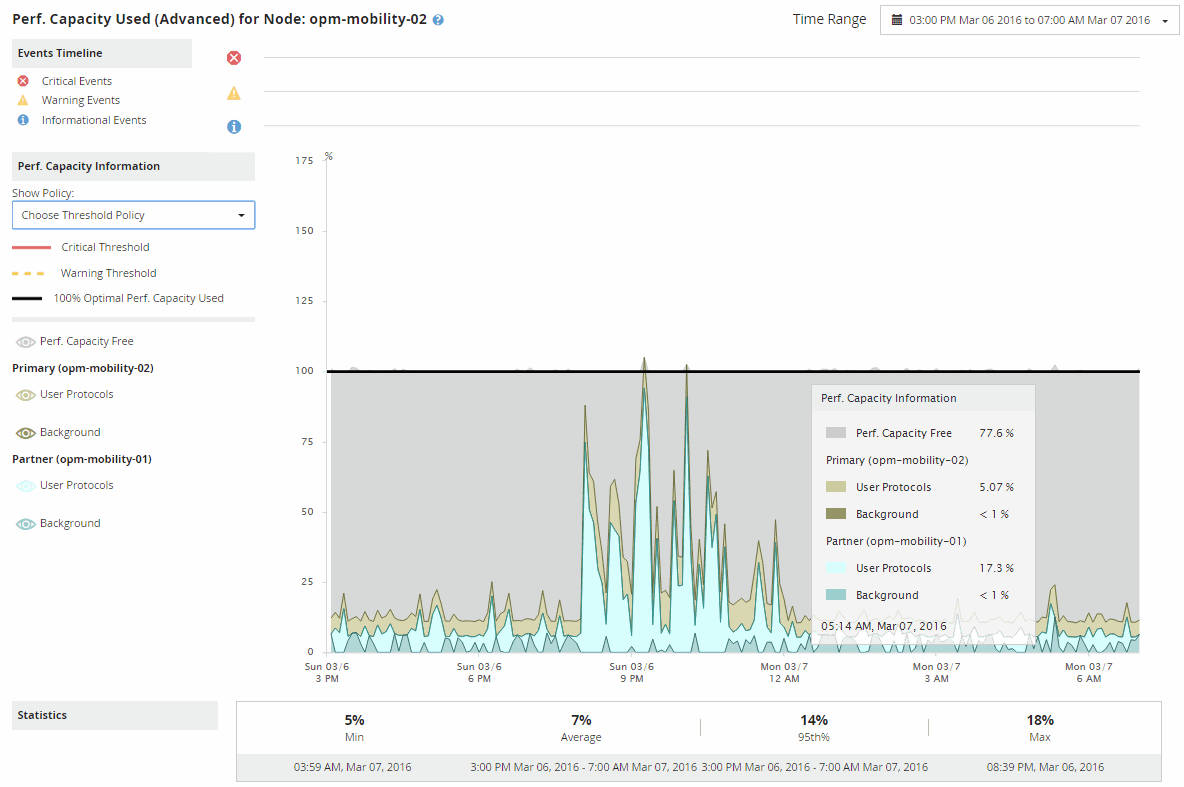The image size is (1184, 787).
Task: Click the Max statistic value of 18%
Action: (1040, 719)
